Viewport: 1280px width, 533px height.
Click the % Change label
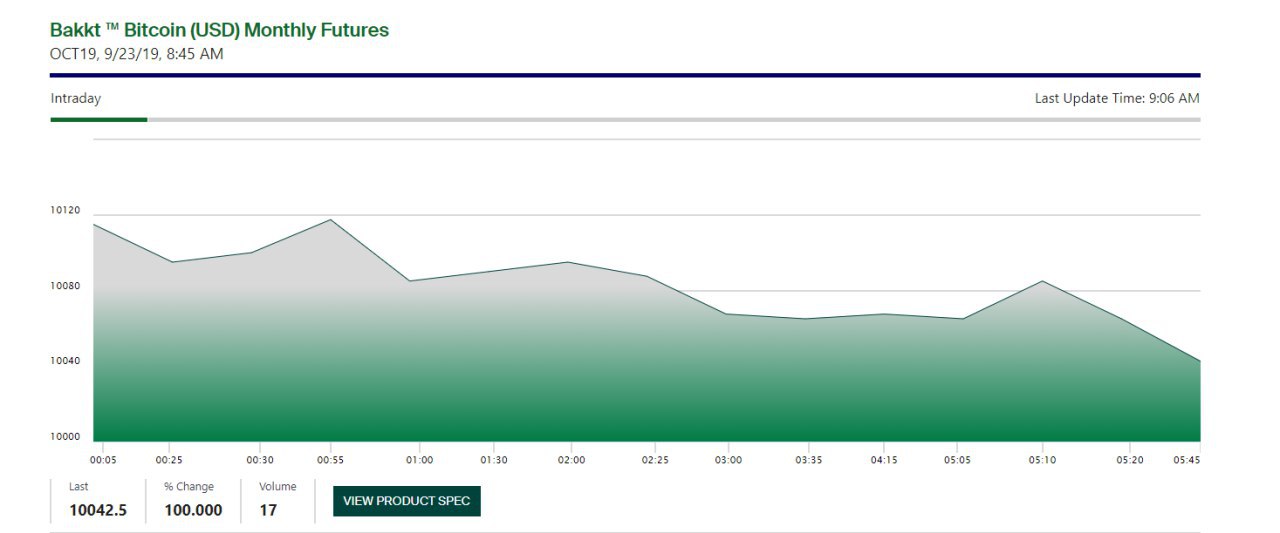[189, 487]
